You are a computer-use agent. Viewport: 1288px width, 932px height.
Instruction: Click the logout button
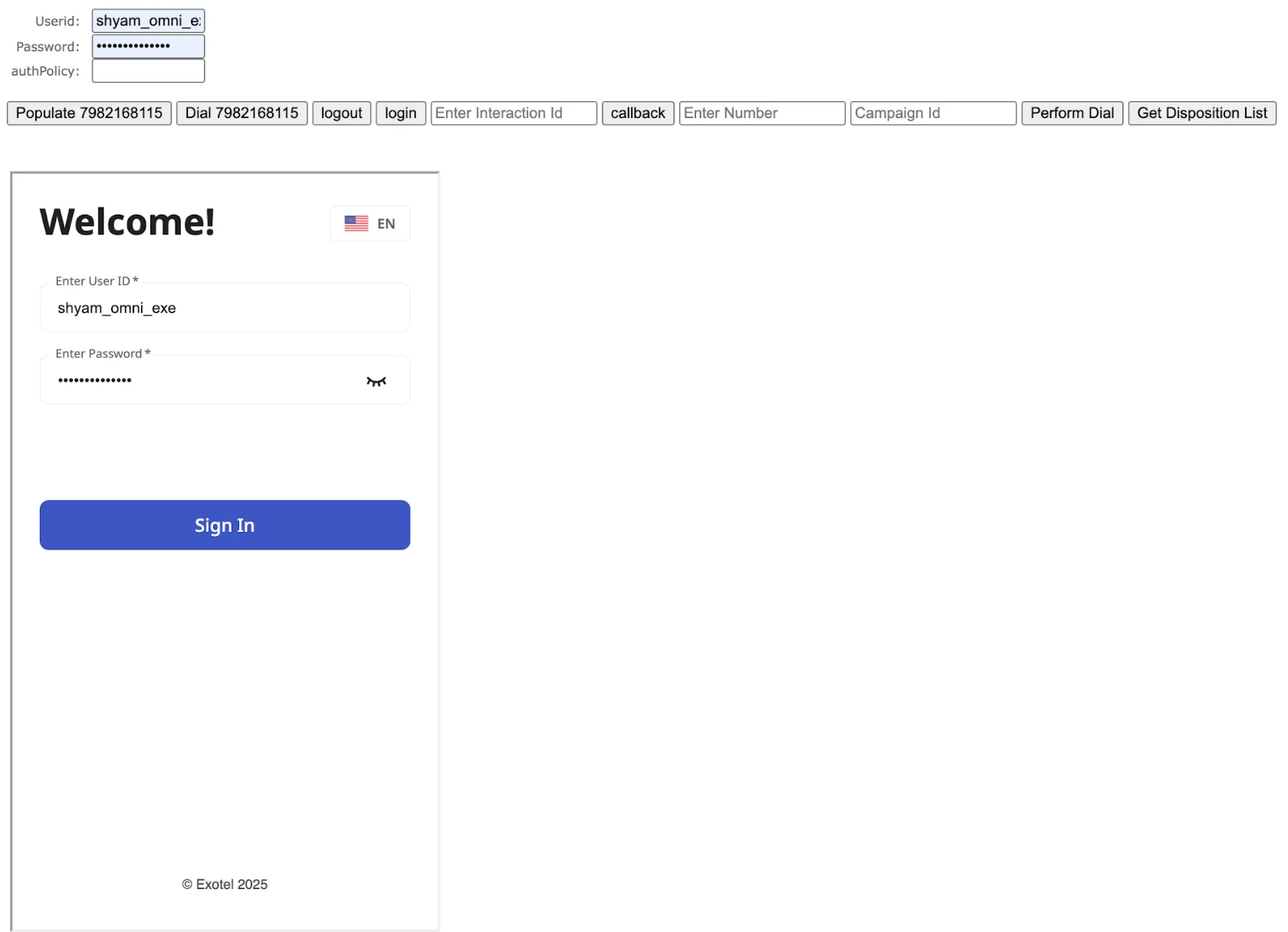(341, 113)
